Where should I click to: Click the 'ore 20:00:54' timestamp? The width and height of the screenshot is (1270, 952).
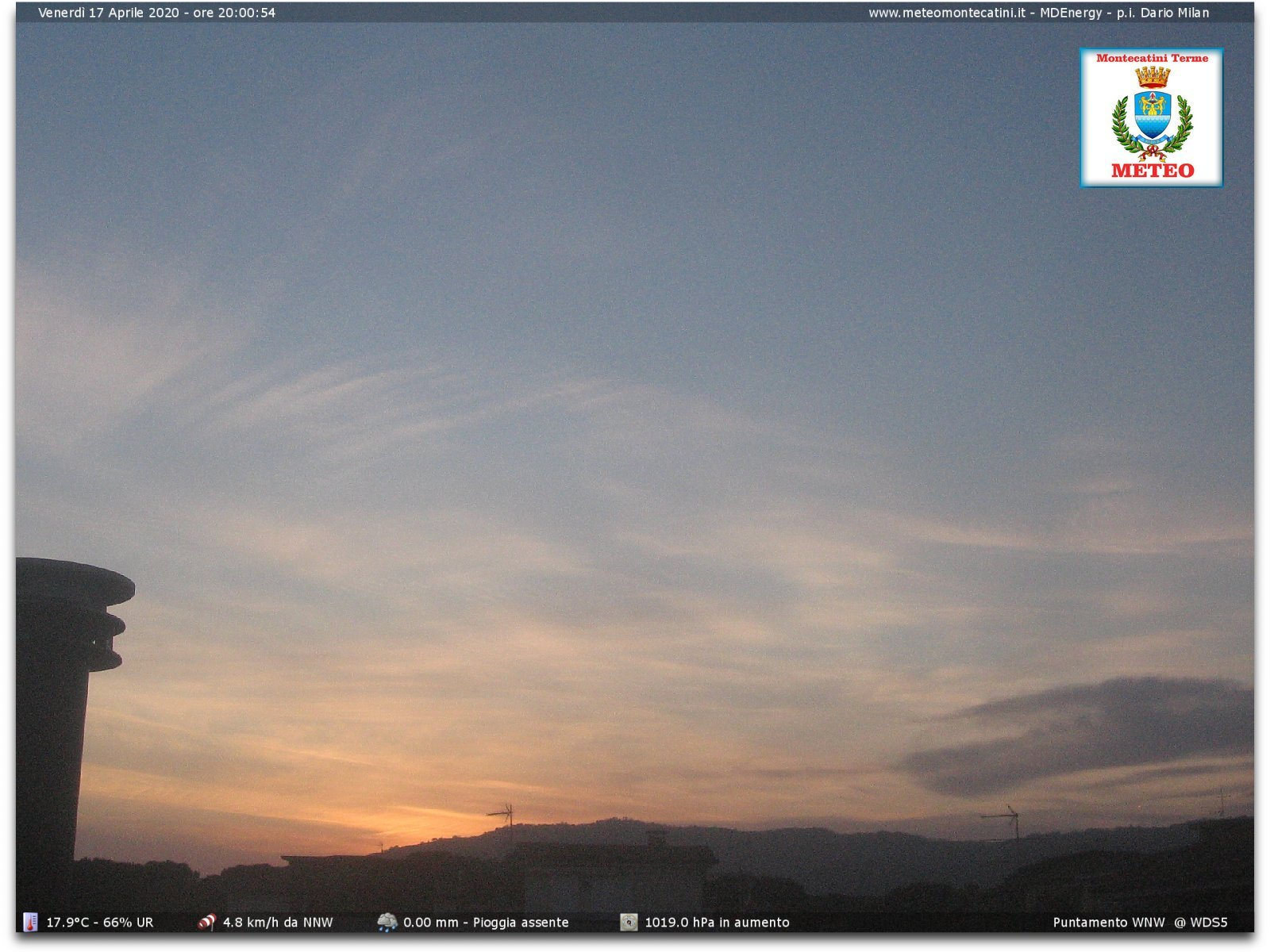pos(234,13)
